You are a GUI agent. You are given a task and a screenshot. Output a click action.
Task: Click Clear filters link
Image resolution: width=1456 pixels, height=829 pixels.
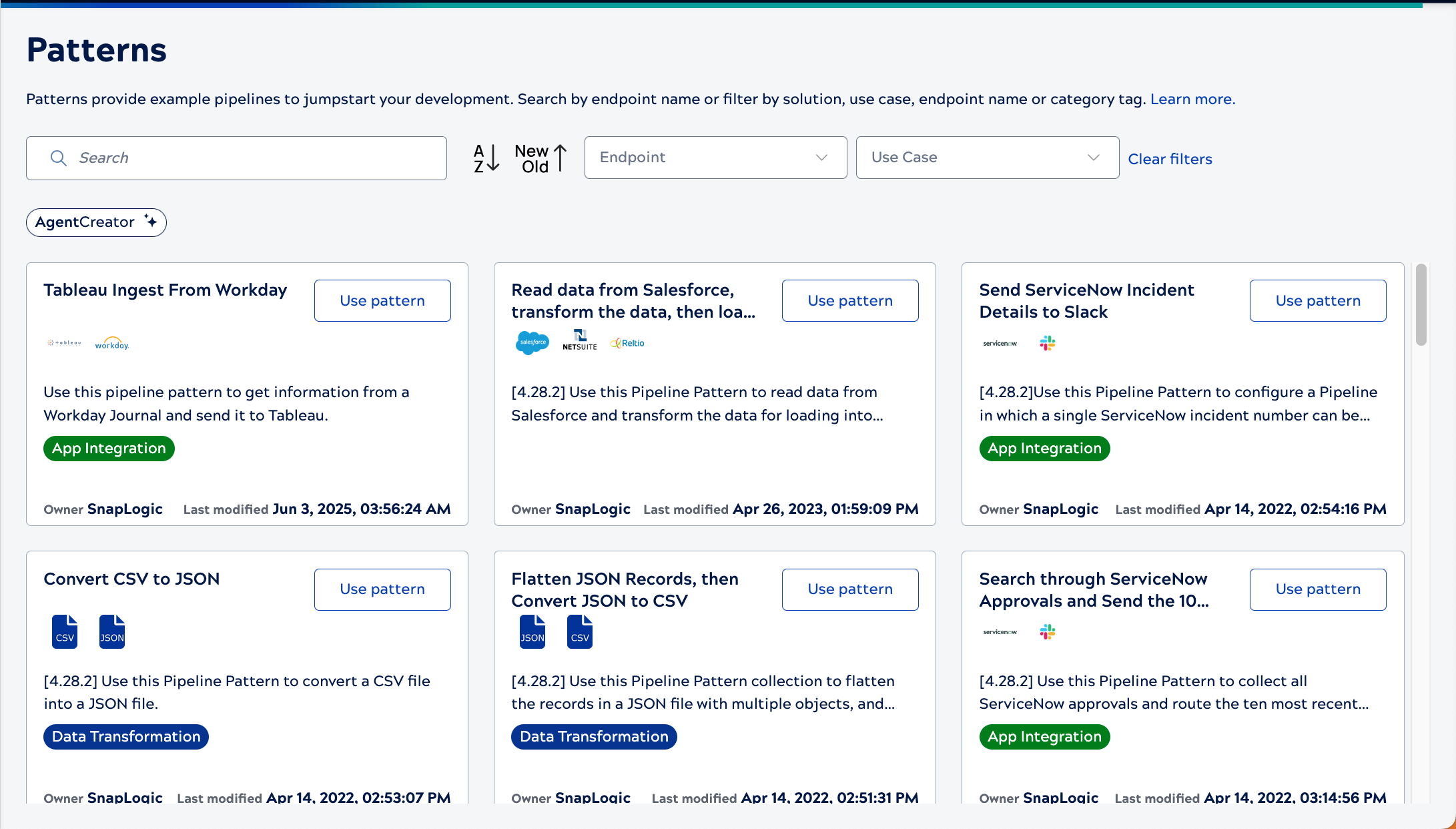1170,159
